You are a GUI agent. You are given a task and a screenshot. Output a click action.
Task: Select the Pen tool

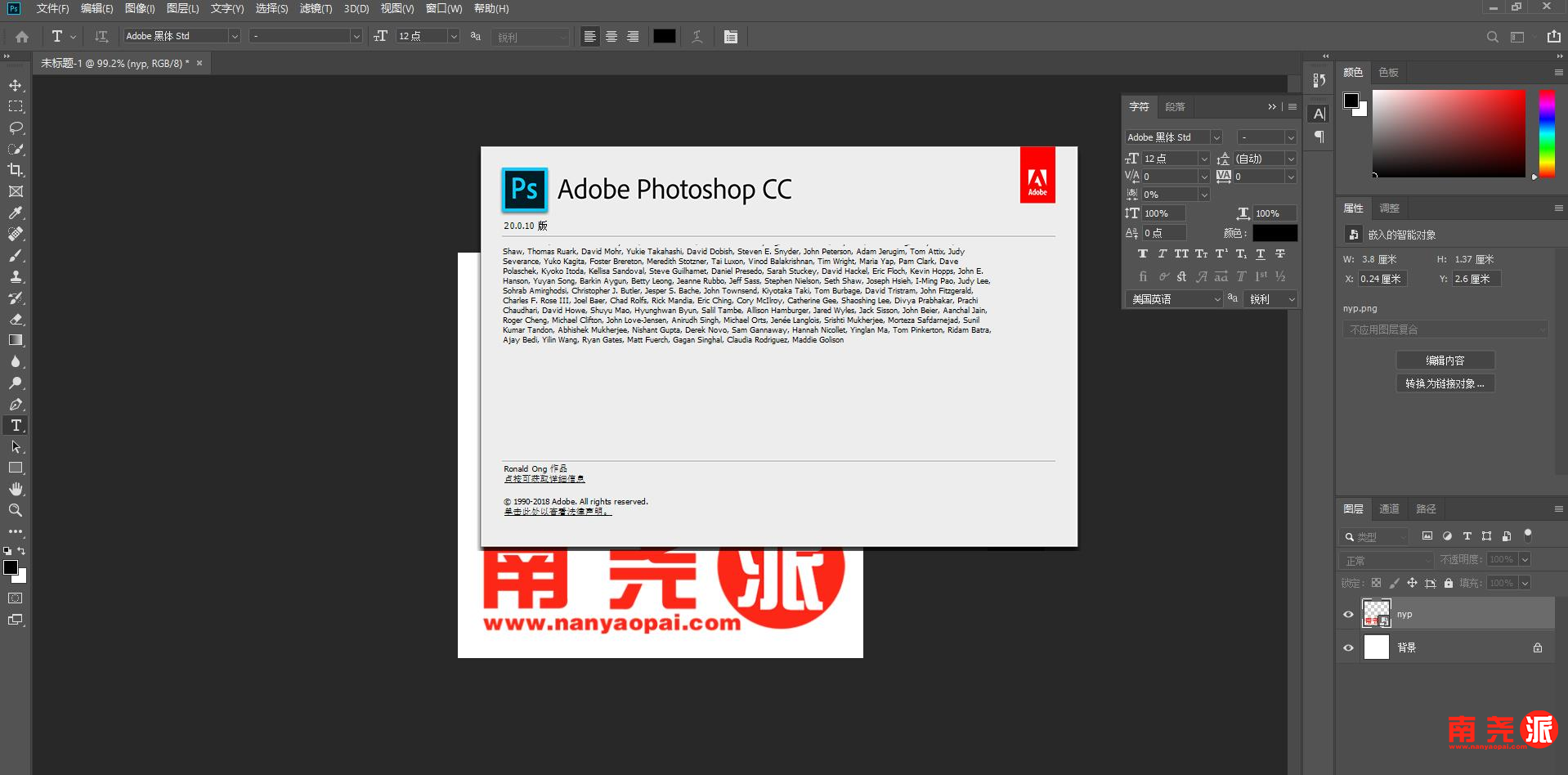[x=16, y=404]
